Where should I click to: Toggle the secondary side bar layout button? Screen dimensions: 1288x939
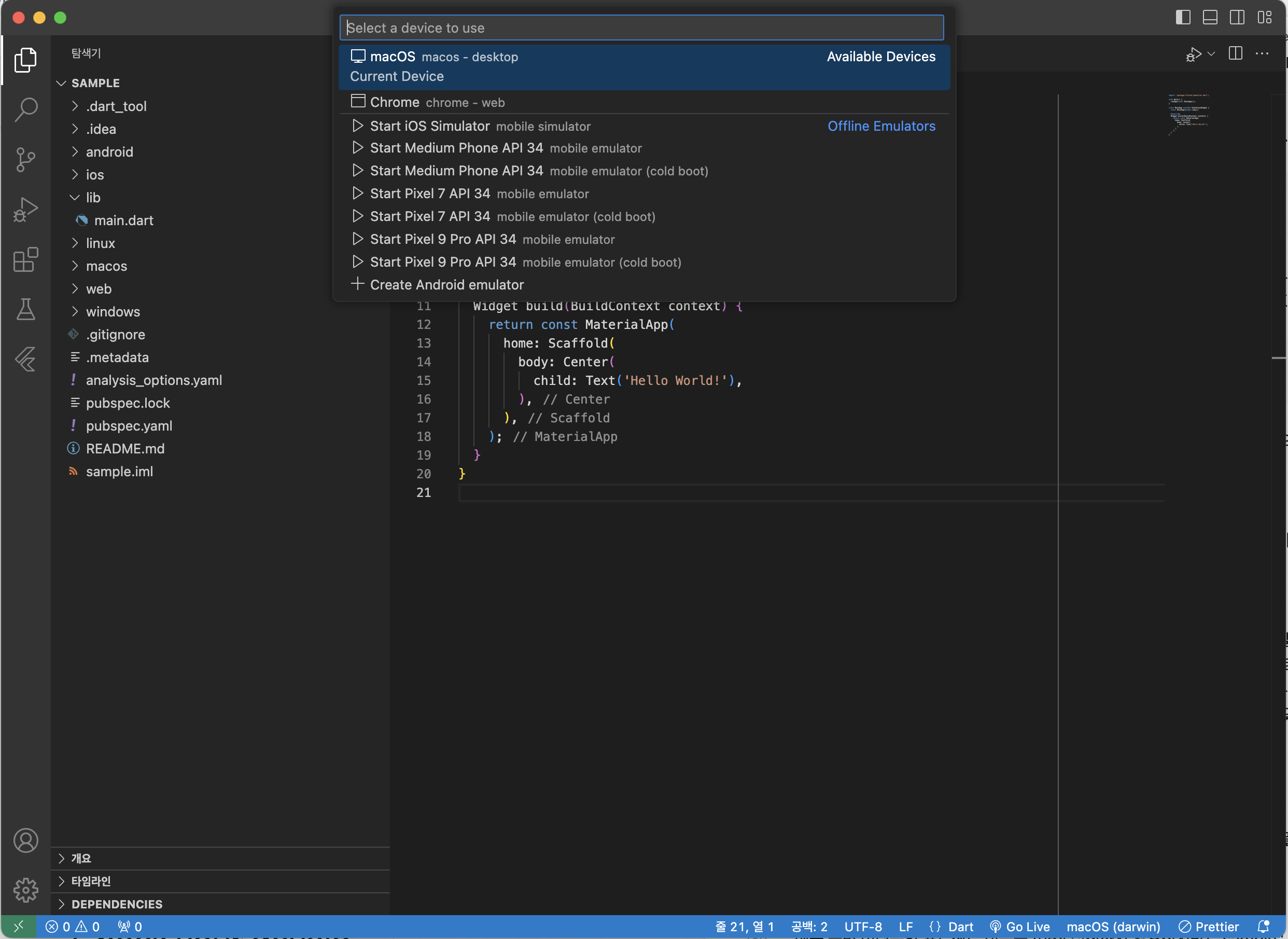1236,18
